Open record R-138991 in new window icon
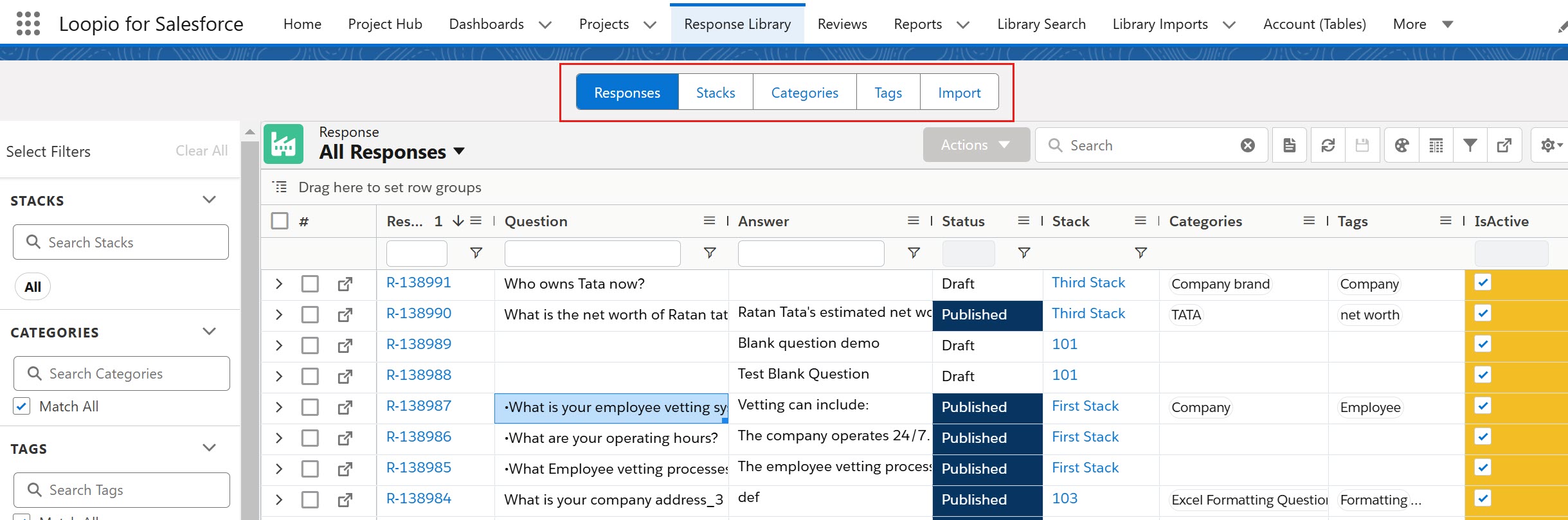1568x520 pixels. 345,284
